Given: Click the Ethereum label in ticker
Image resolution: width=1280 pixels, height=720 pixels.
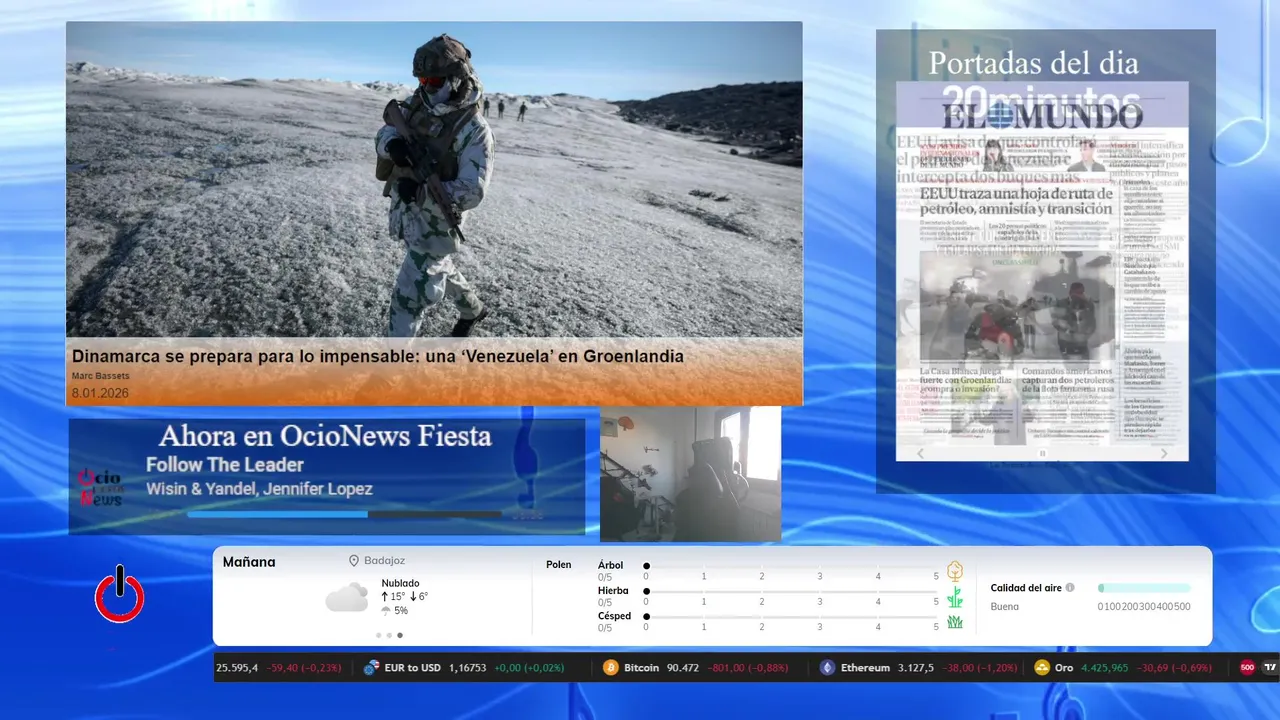Looking at the screenshot, I should click(865, 668).
